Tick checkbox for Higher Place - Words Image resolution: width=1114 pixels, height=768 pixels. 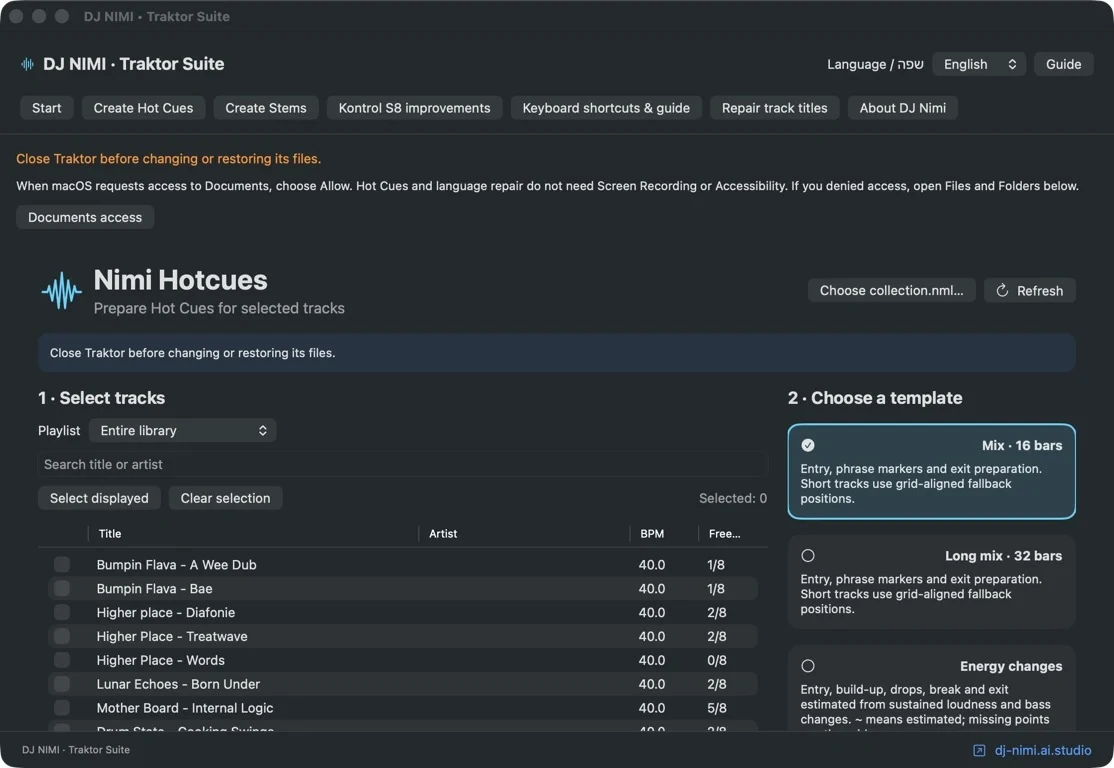click(x=62, y=660)
